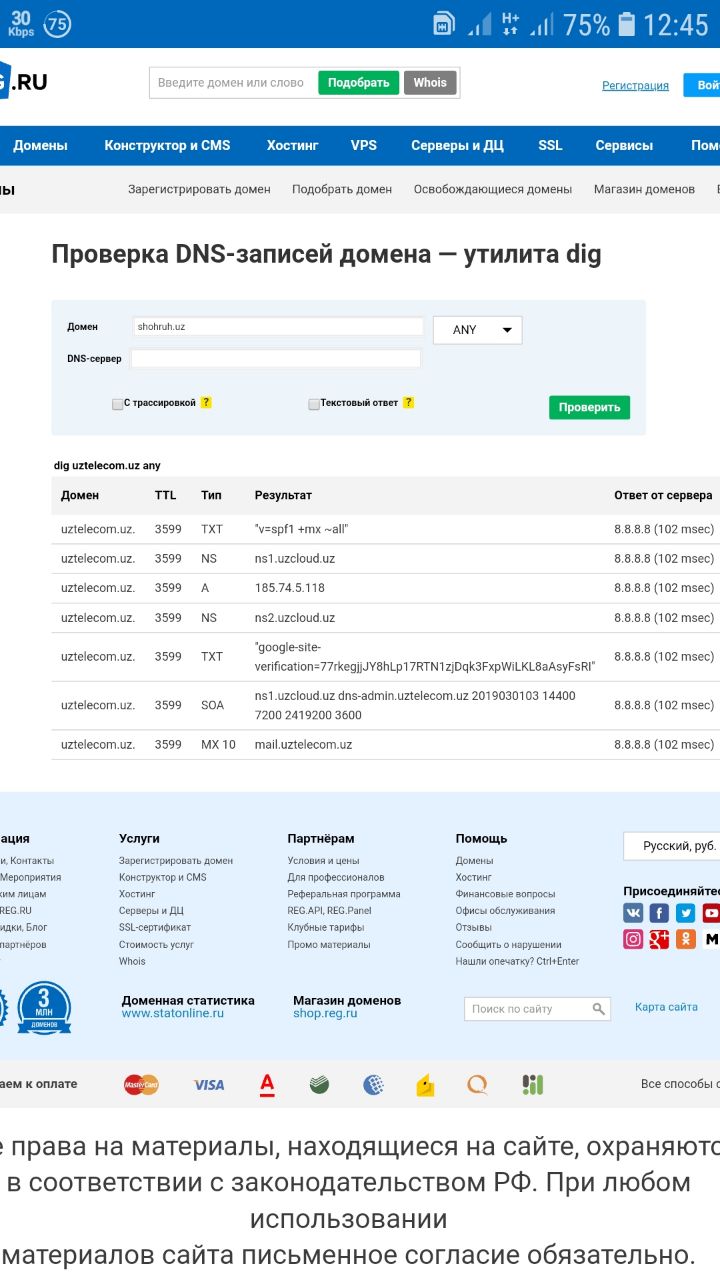Enable 'Текстовый ответ' checkbox
The height and width of the screenshot is (1280, 720).
[314, 404]
